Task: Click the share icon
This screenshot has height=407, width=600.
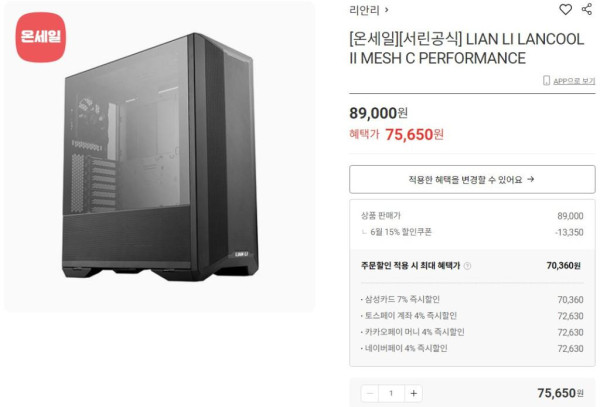Action: pyautogui.click(x=587, y=9)
